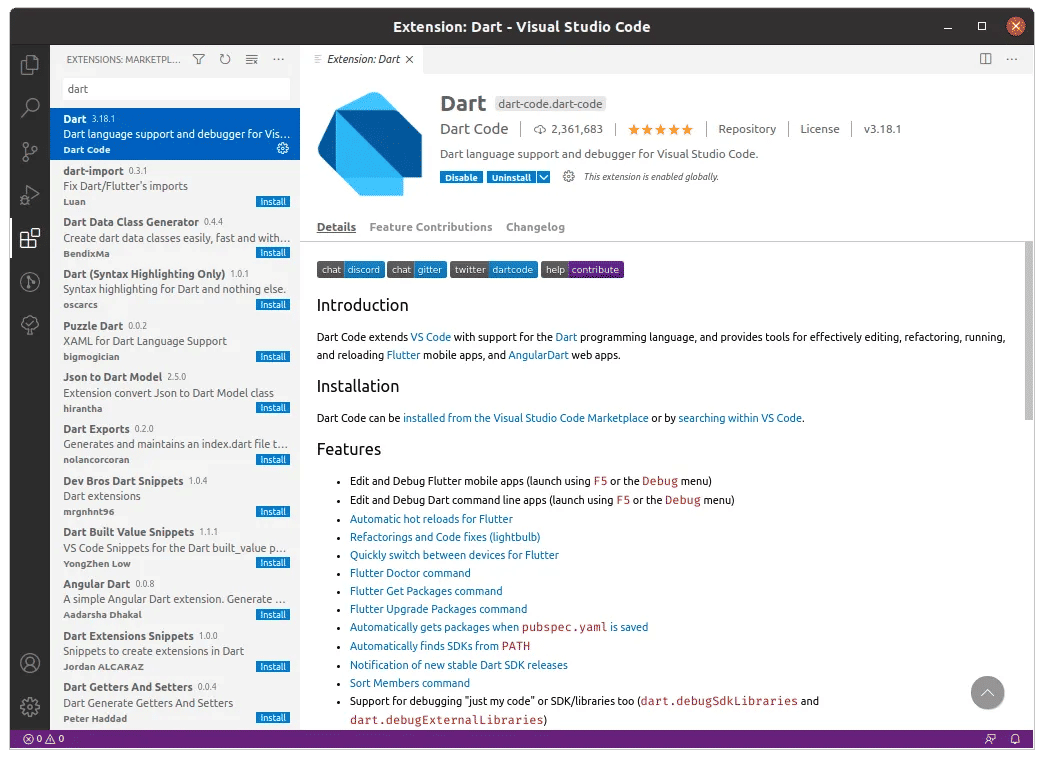Click the scroll-to-top round button
Image resolution: width=1044 pixels, height=759 pixels.
pos(987,692)
